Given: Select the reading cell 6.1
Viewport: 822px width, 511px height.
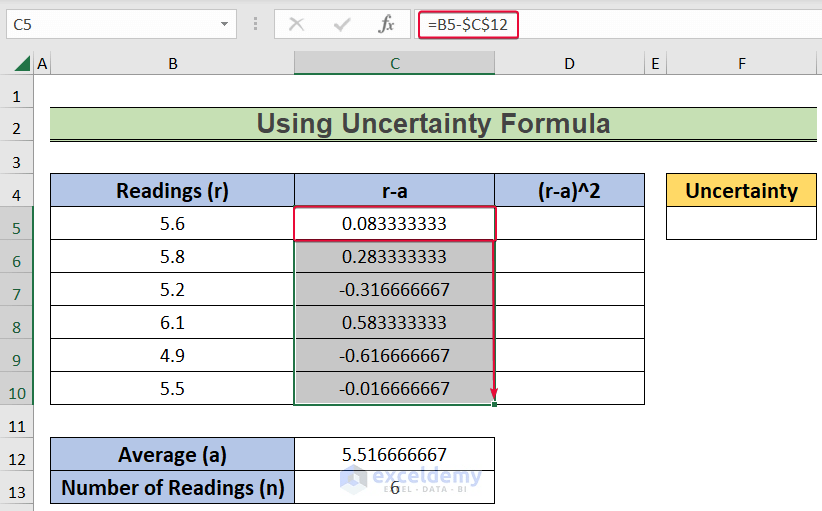Looking at the screenshot, I should point(172,322).
